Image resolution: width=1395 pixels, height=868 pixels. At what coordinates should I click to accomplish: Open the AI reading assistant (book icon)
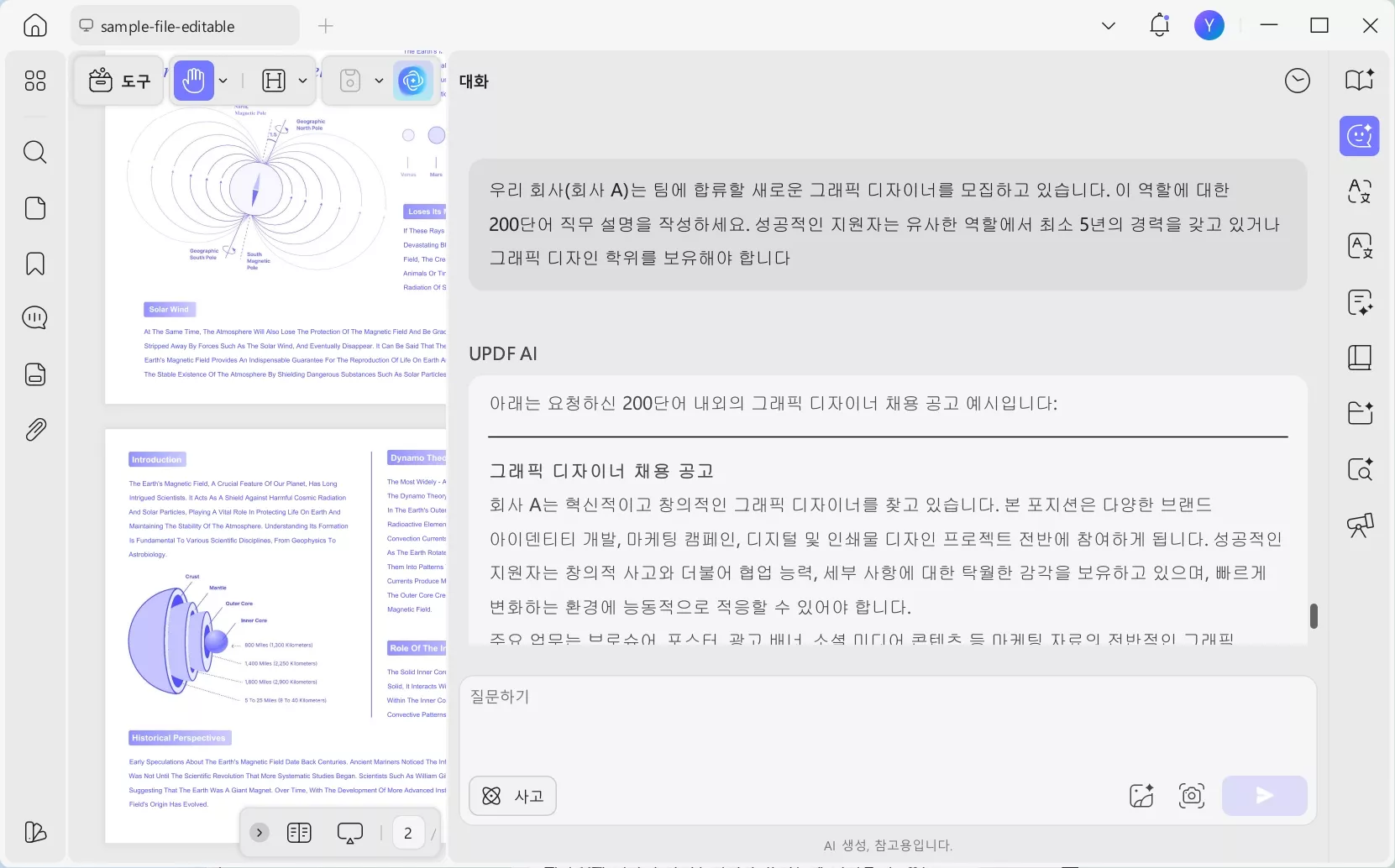pos(1360,80)
